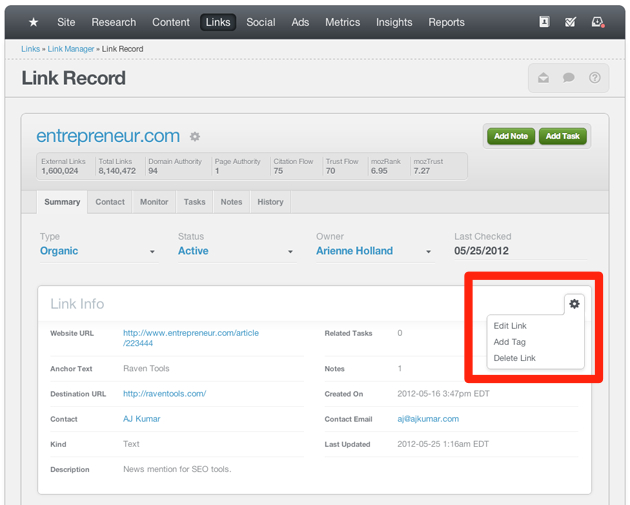The height and width of the screenshot is (505, 630).
Task: Switch to the Tasks tab
Action: click(x=194, y=202)
